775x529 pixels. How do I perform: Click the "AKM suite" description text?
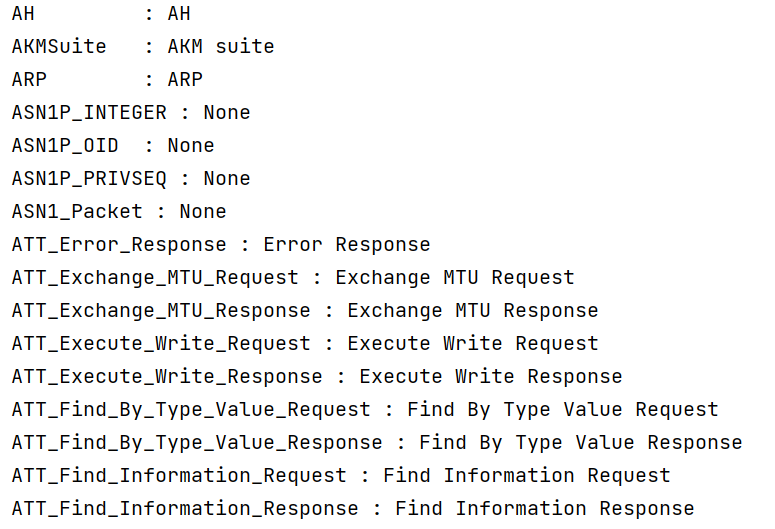[x=220, y=47]
